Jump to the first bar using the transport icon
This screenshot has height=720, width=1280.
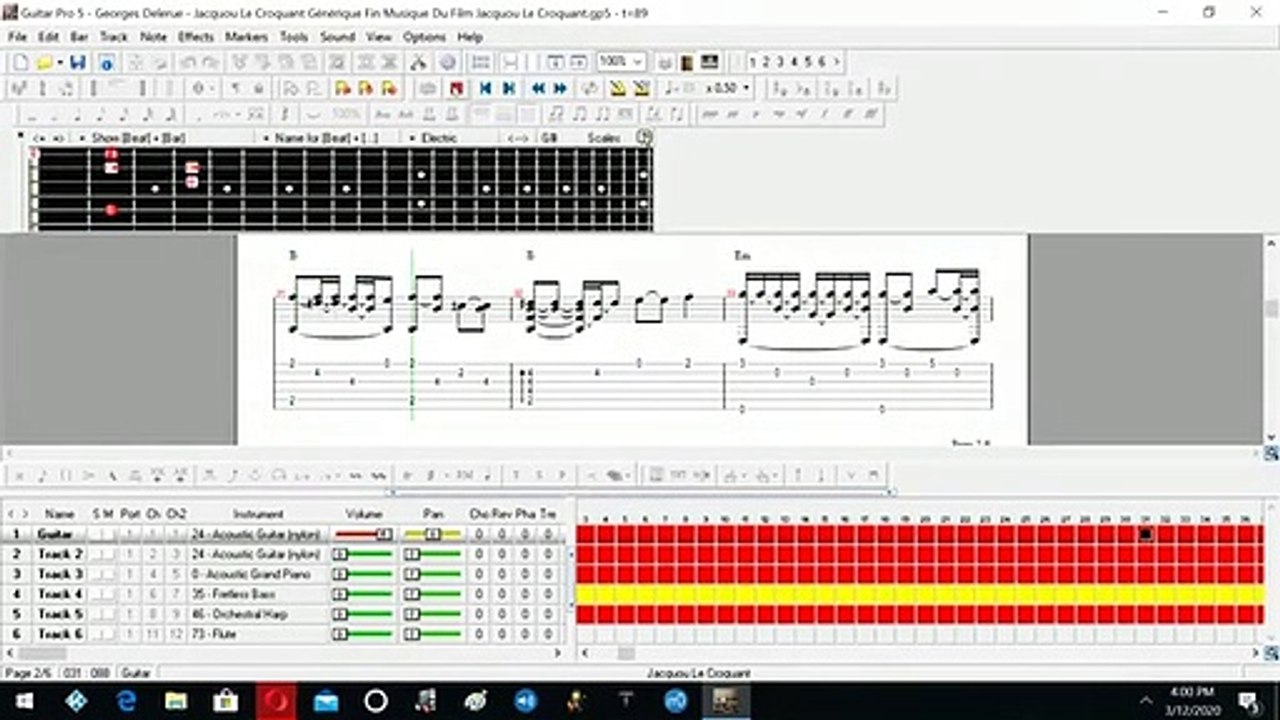tap(485, 88)
